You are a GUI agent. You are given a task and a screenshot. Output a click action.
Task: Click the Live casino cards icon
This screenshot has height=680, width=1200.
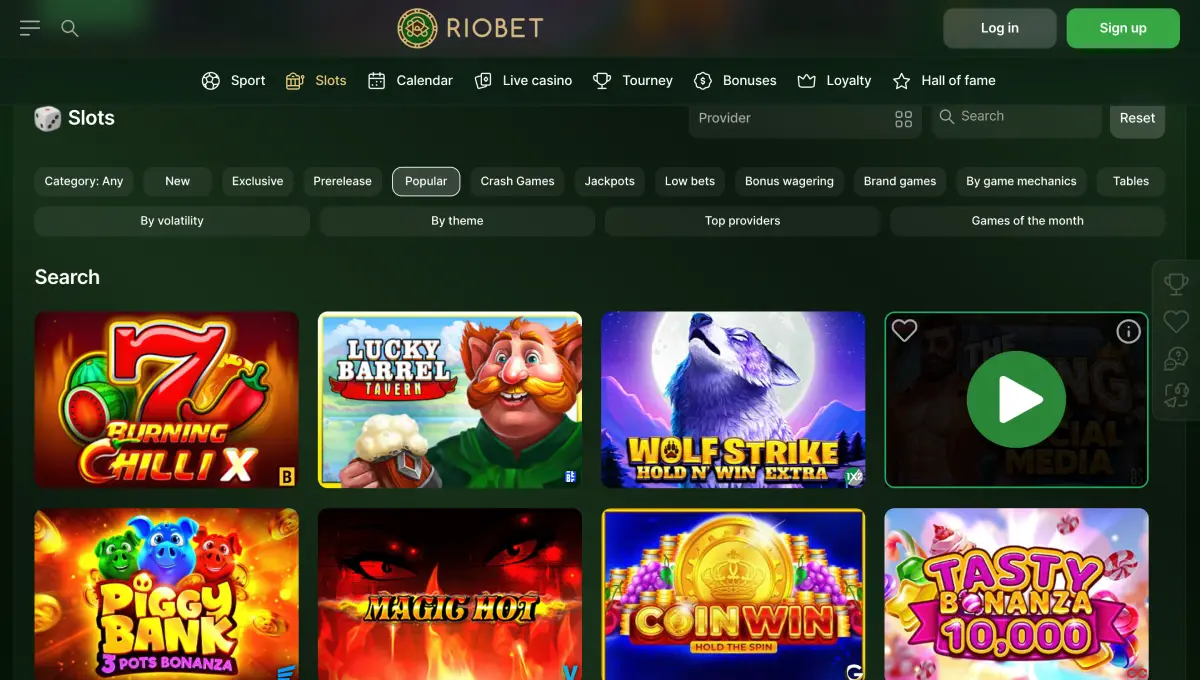point(483,81)
